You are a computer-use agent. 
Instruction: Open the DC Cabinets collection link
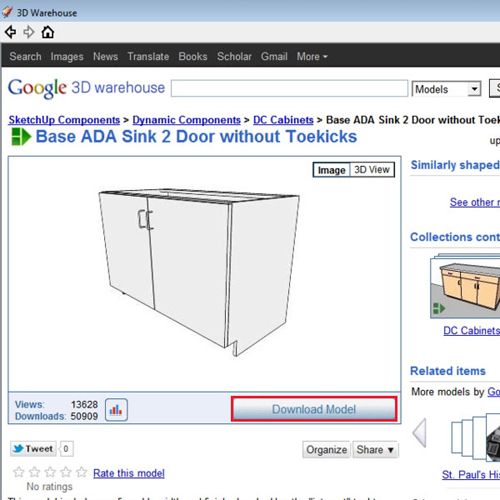pyautogui.click(x=471, y=330)
